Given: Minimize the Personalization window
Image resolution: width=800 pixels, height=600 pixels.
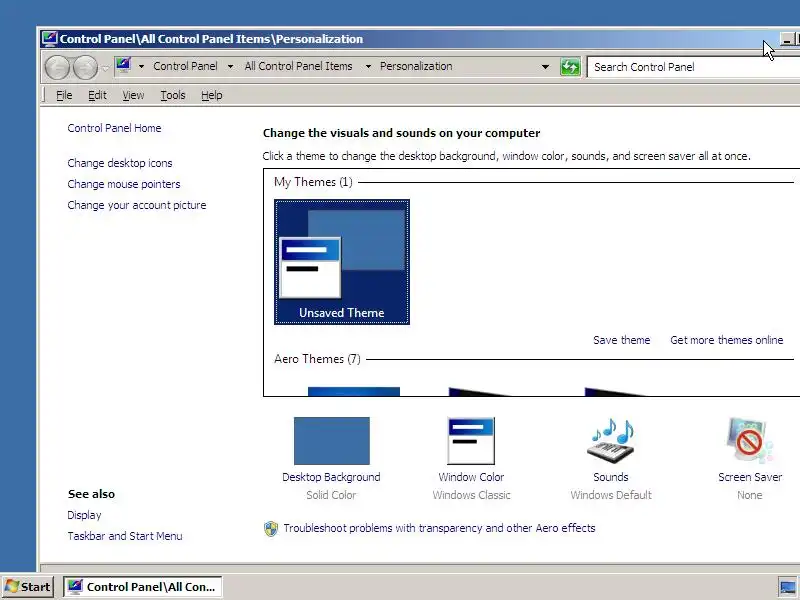Looking at the screenshot, I should (x=787, y=39).
